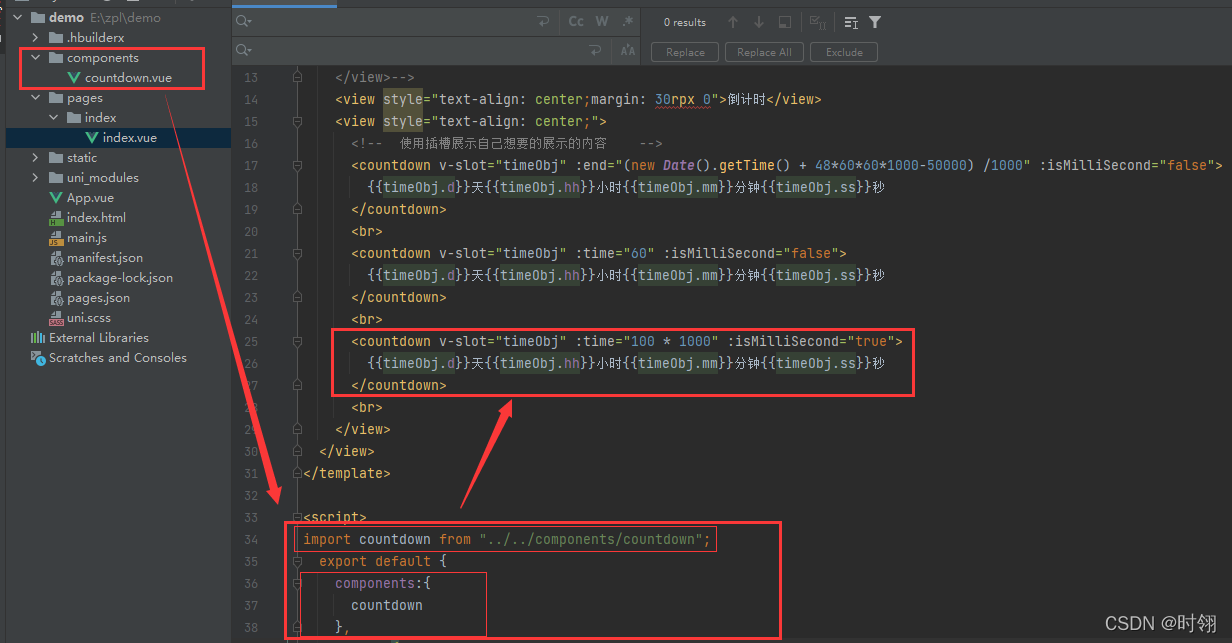1232x643 pixels.
Task: Navigate to next search result arrow
Action: [759, 22]
